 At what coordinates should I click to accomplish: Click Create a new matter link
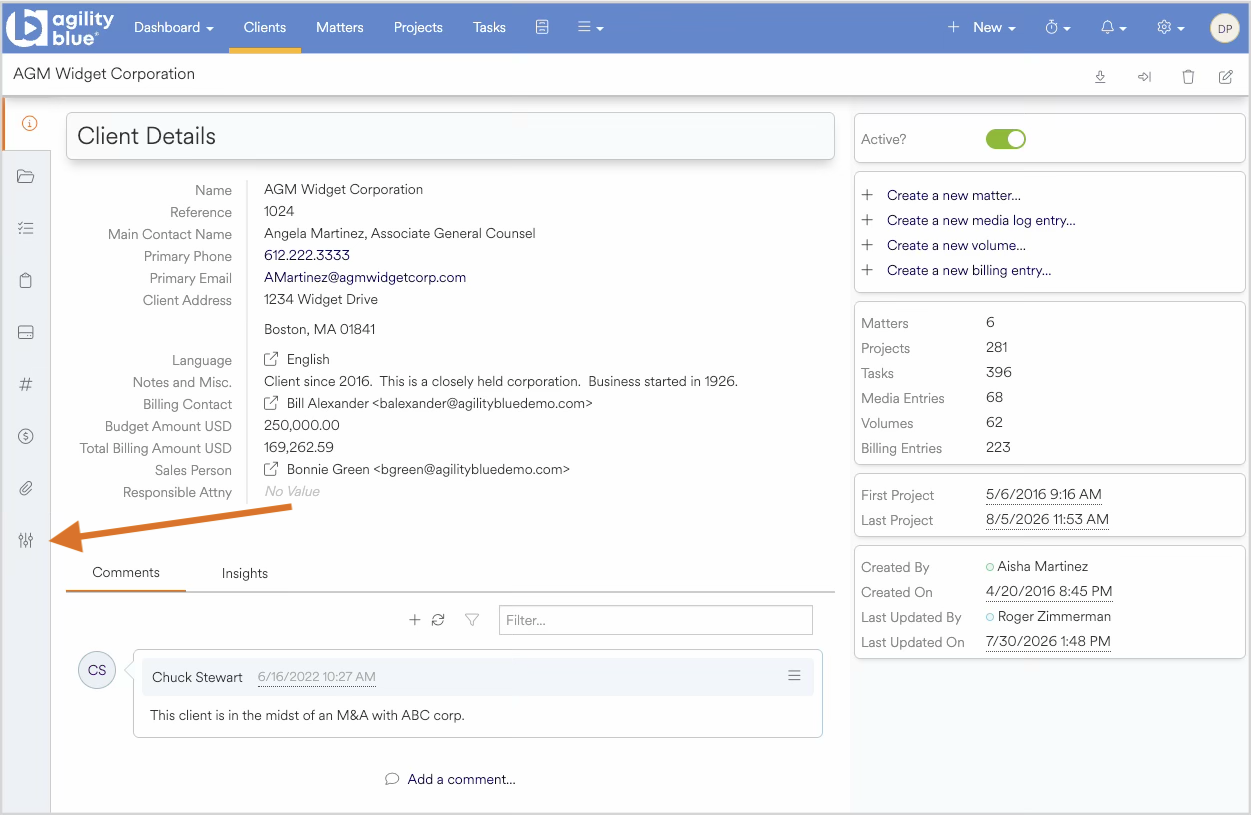954,195
